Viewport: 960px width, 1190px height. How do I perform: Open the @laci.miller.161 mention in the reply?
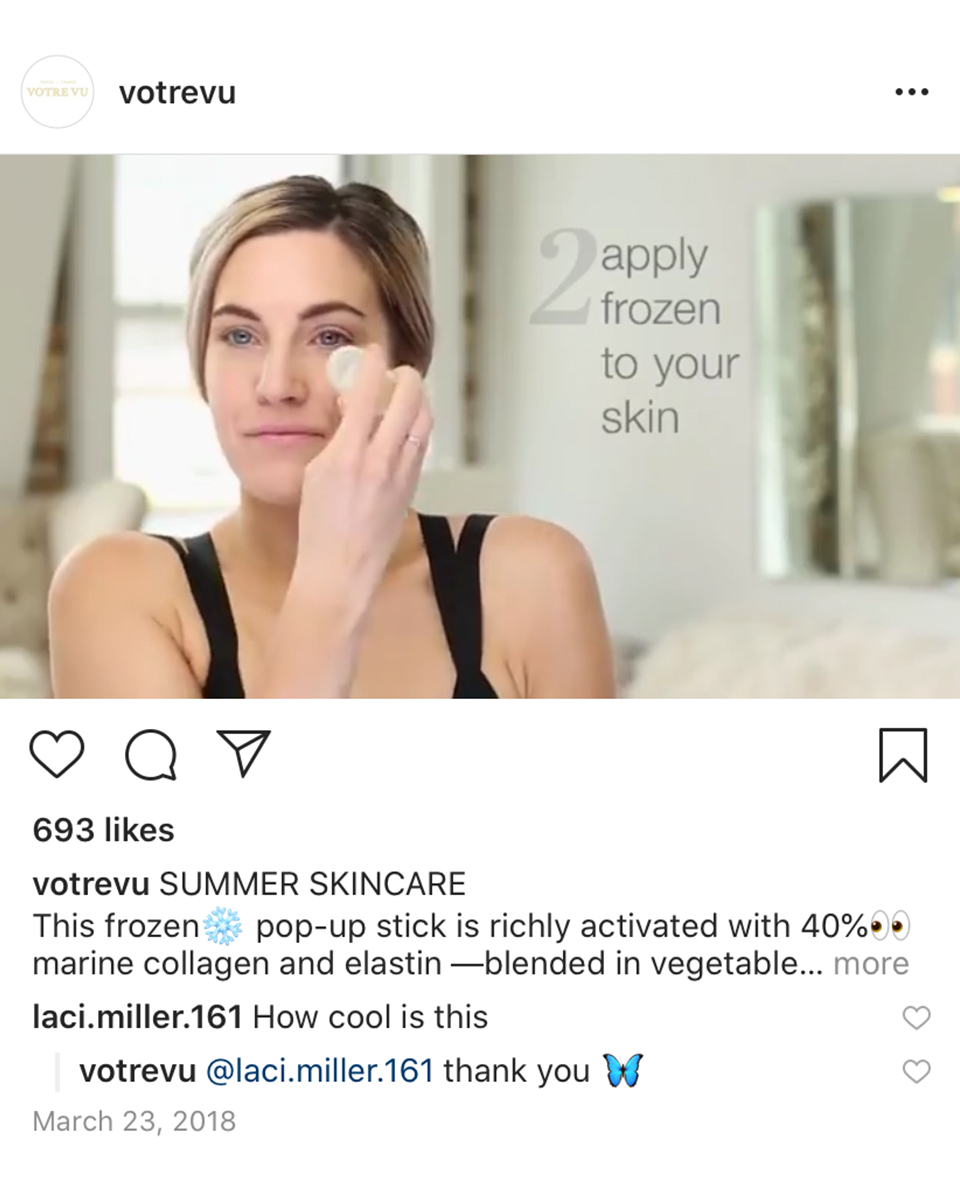[x=319, y=1071]
